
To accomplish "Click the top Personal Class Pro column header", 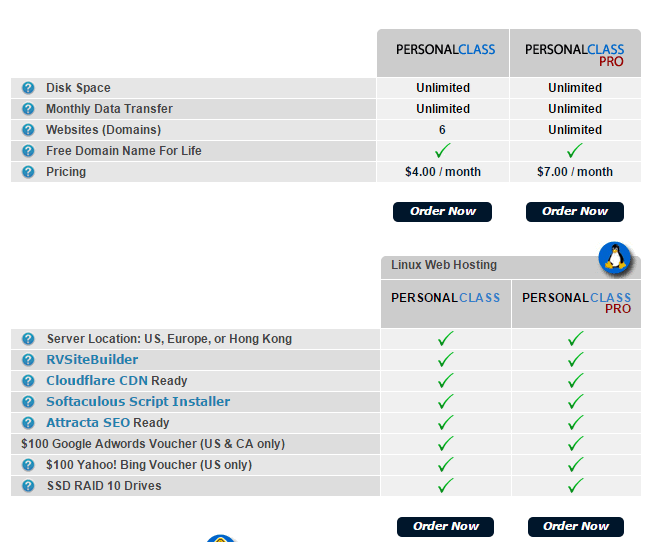I will click(x=575, y=53).
